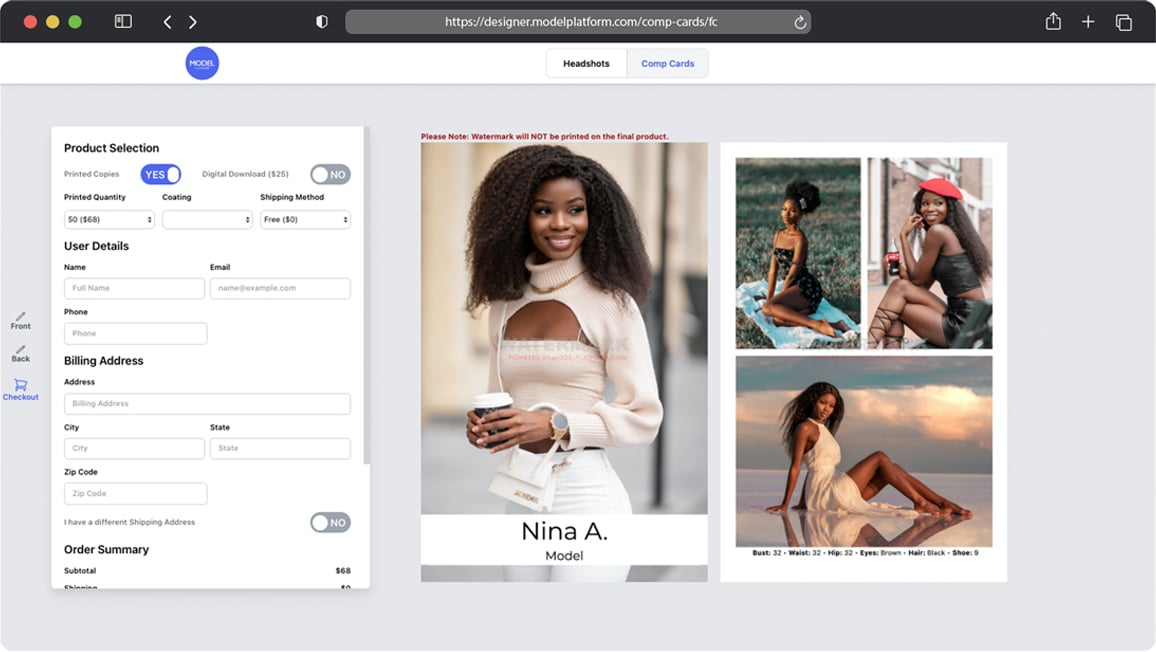Open a new browser tab
Viewport: 1156px width, 652px height.
(x=1087, y=22)
